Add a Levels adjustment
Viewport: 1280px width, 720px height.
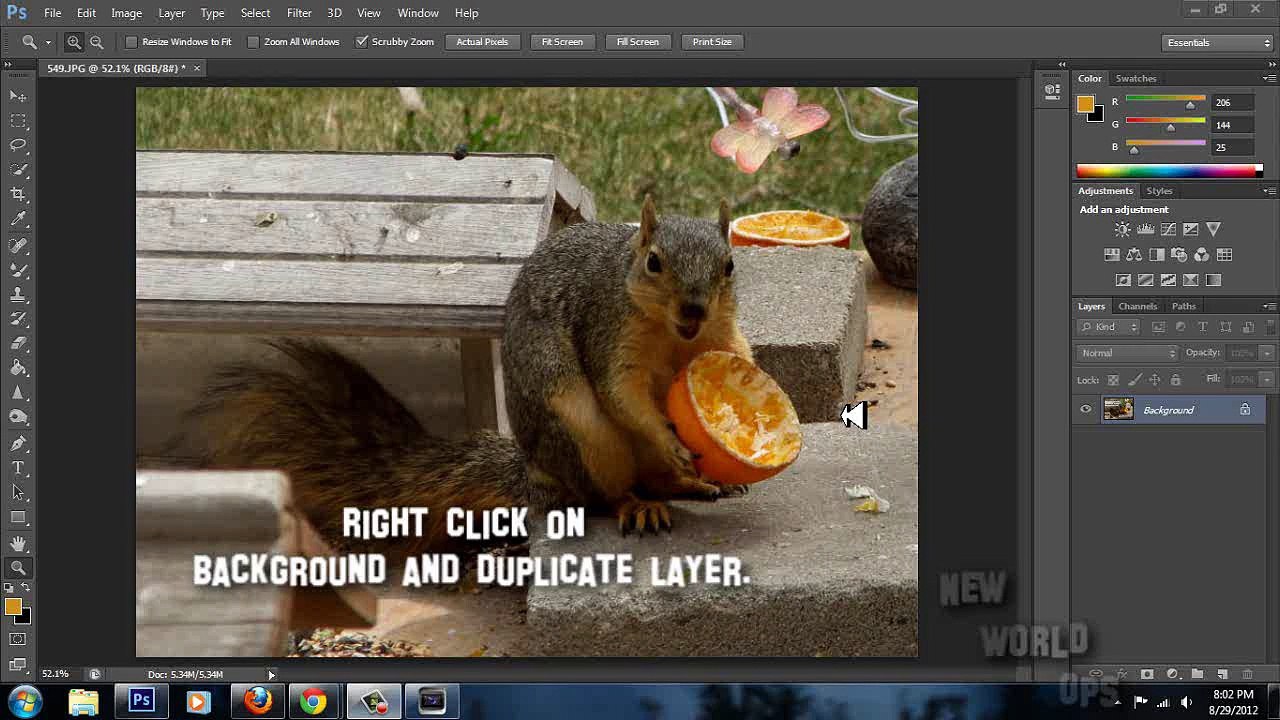point(1145,230)
